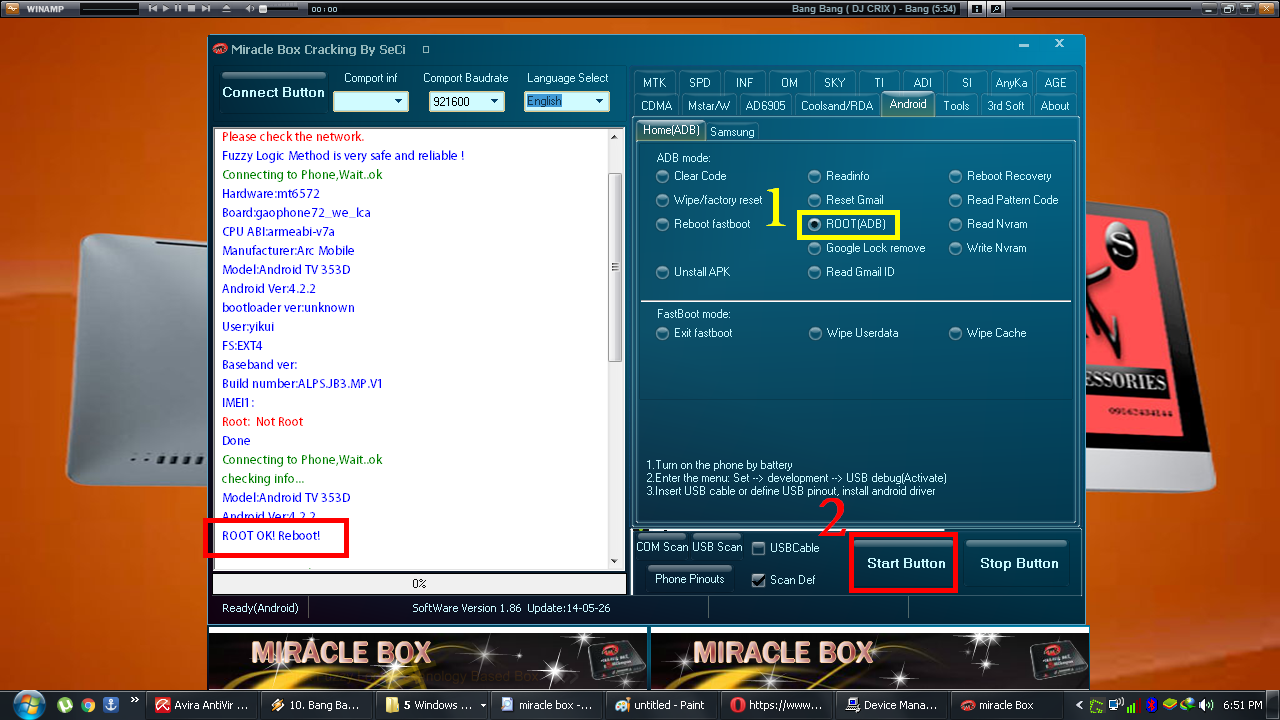
Task: Show hidden system tray icons arrow
Action: (1080, 705)
